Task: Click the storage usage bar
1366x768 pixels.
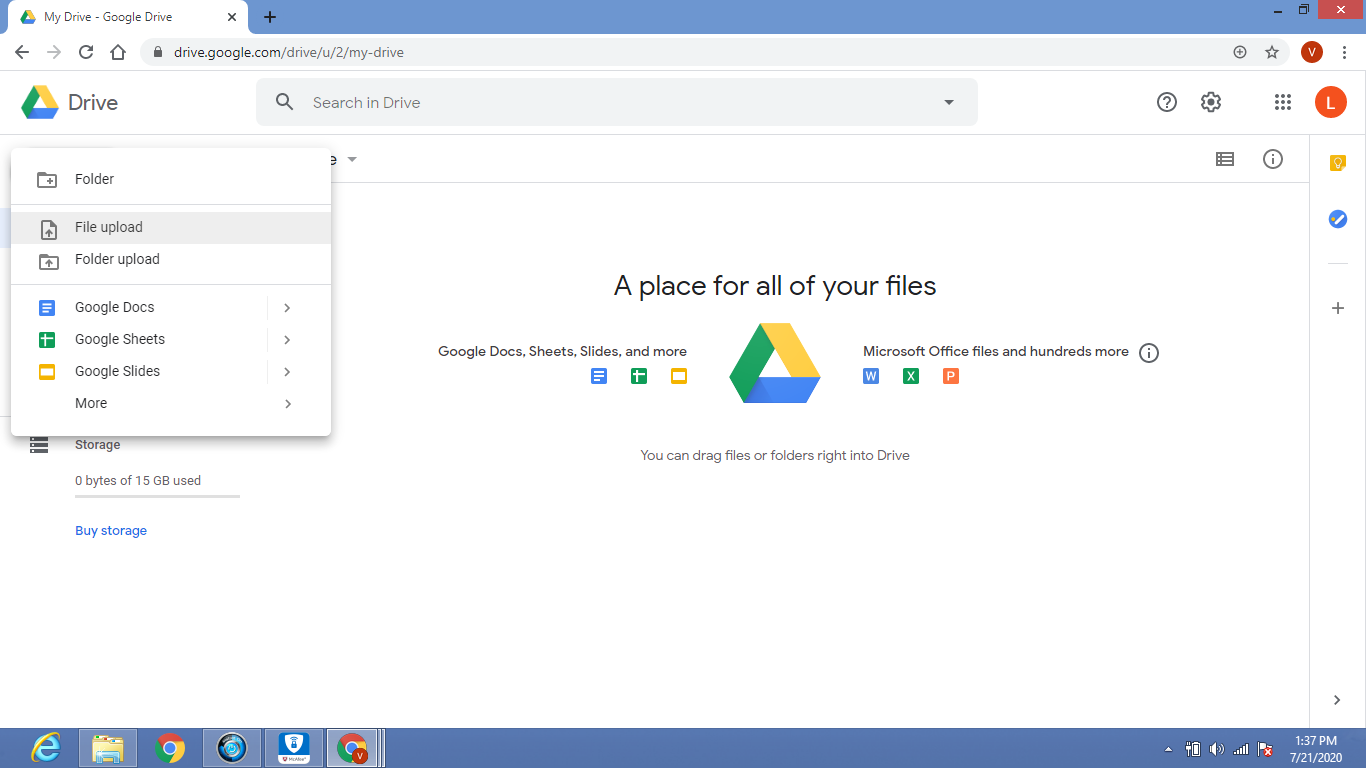Action: coord(157,496)
